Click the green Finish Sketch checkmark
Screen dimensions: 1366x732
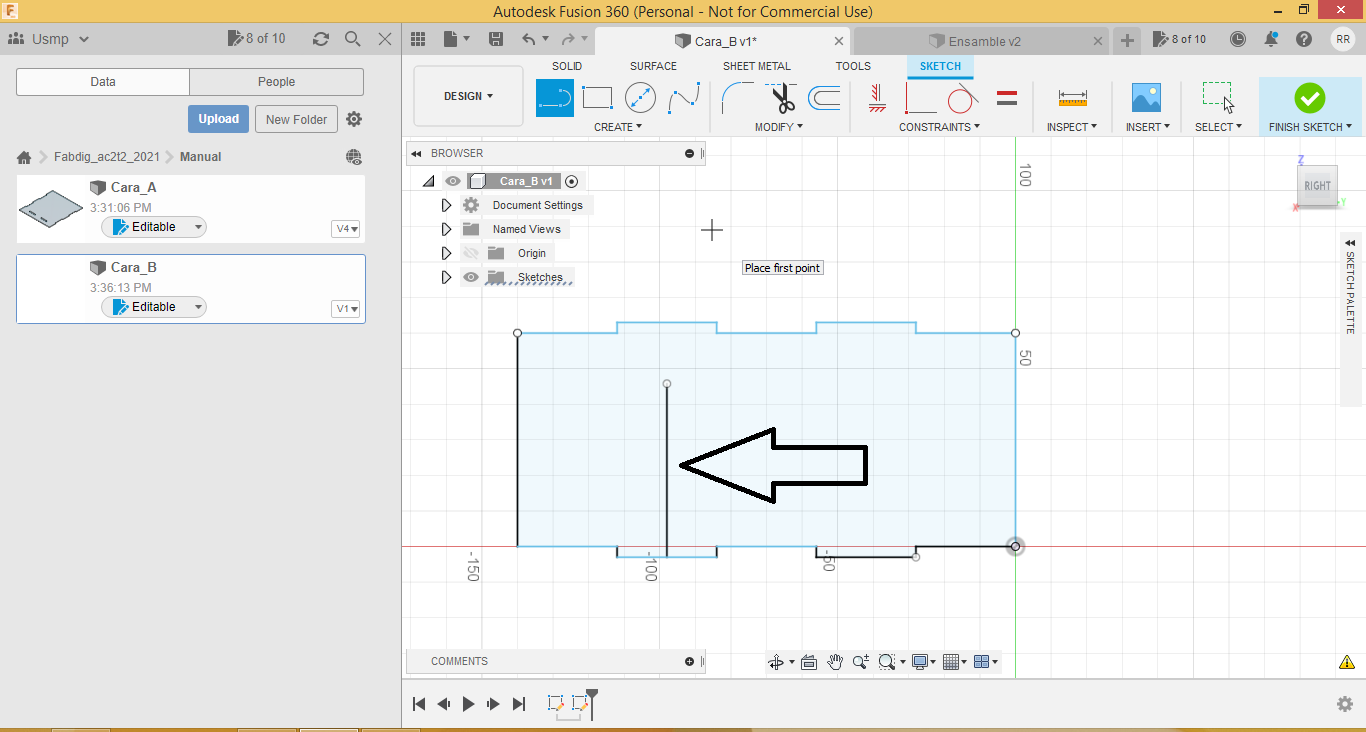(x=1309, y=98)
